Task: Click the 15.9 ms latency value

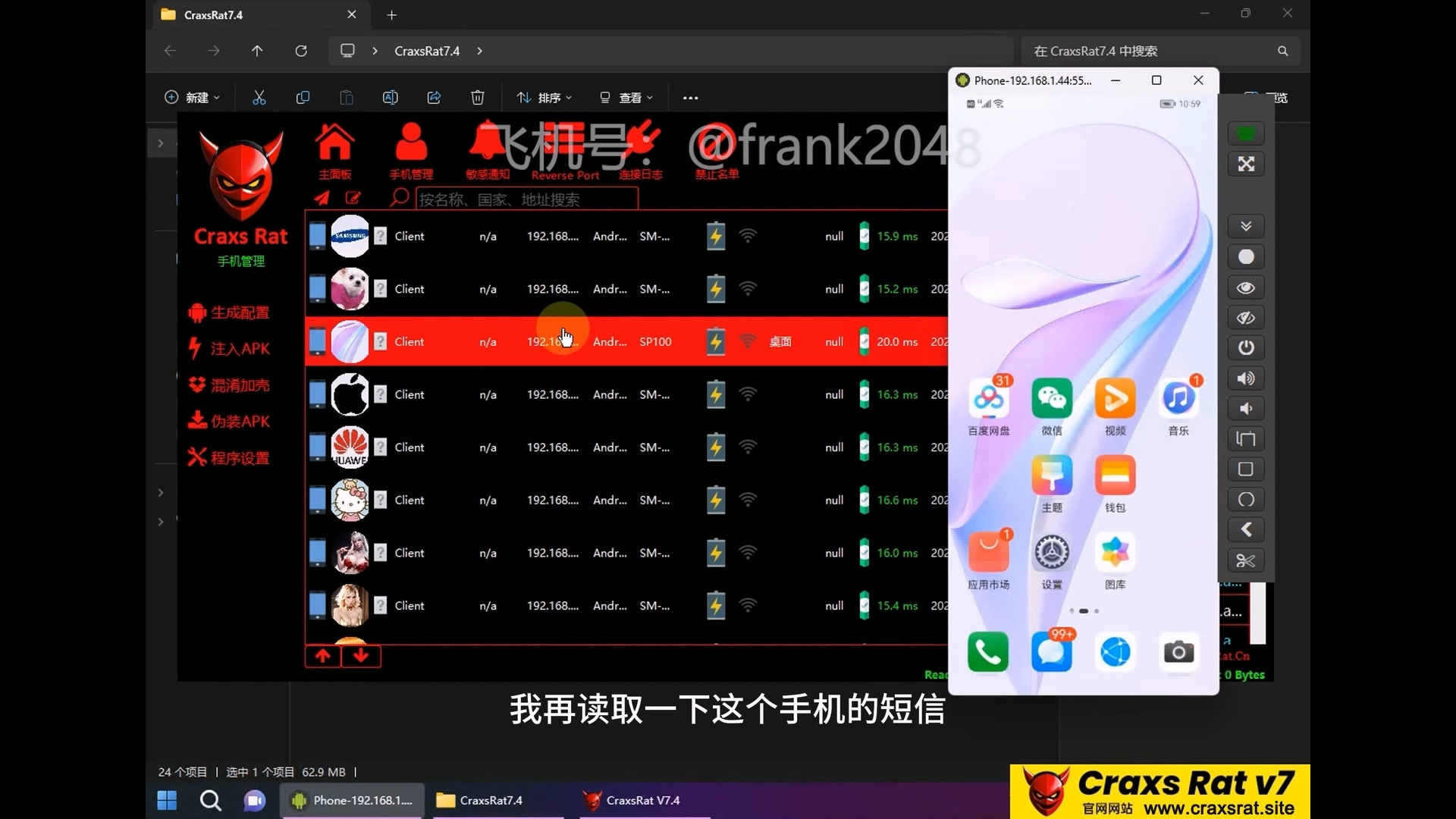Action: coord(897,237)
